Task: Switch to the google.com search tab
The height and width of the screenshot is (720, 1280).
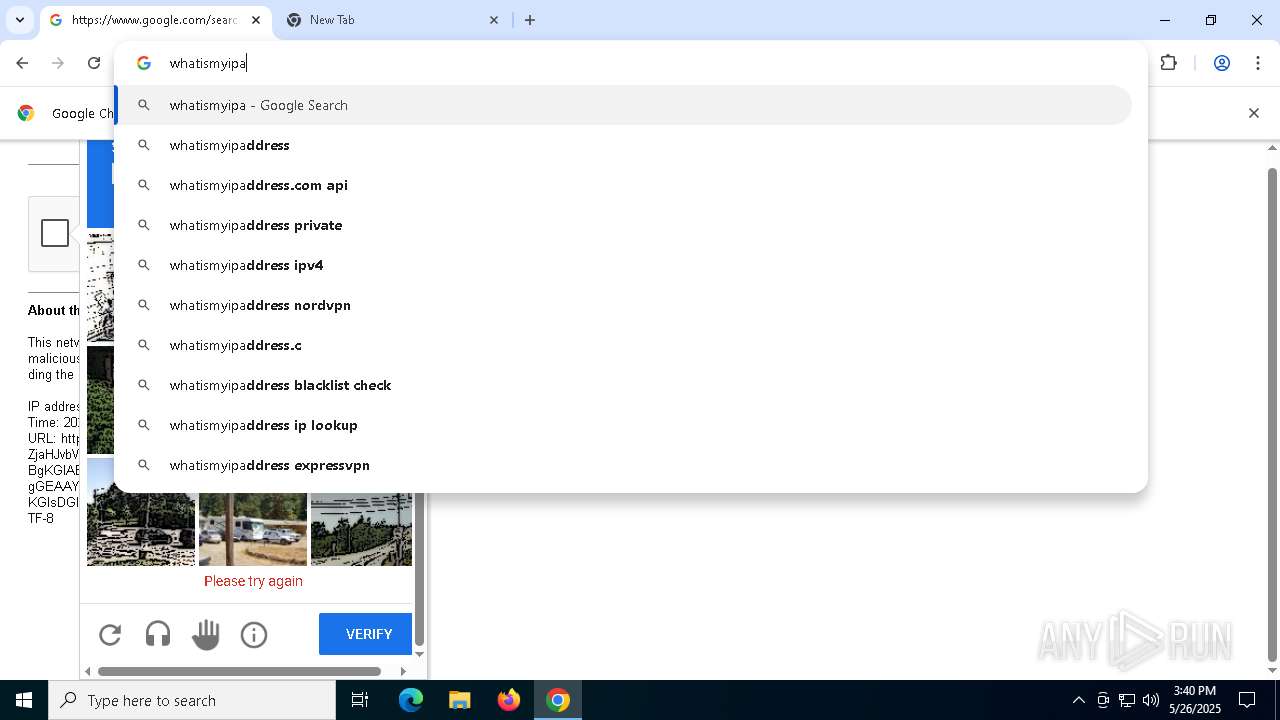Action: 155,20
